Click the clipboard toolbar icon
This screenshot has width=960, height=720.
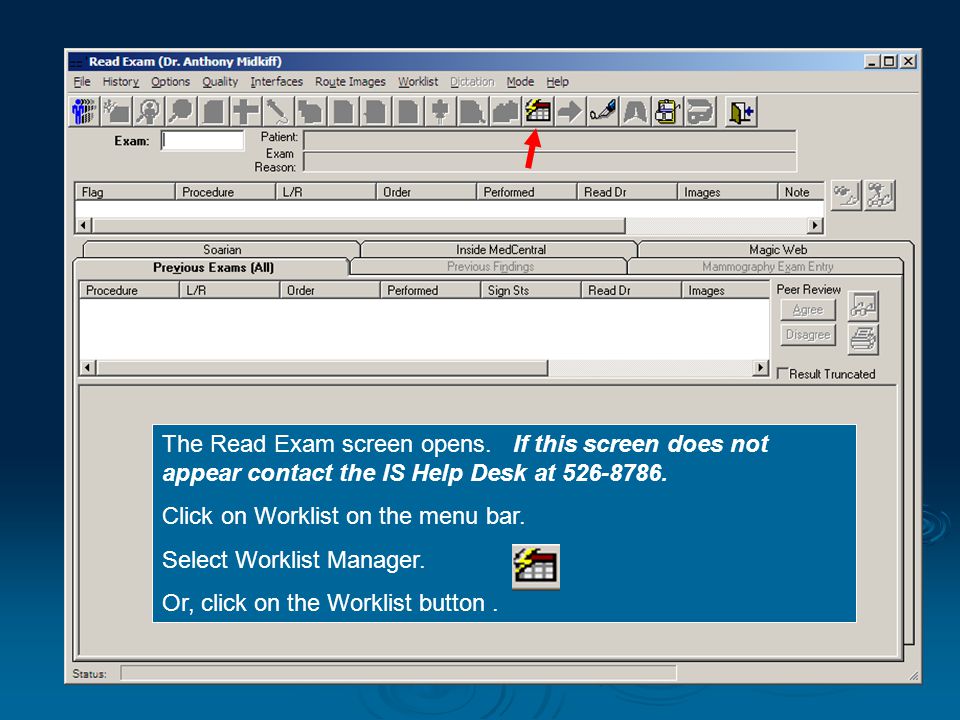click(x=667, y=112)
